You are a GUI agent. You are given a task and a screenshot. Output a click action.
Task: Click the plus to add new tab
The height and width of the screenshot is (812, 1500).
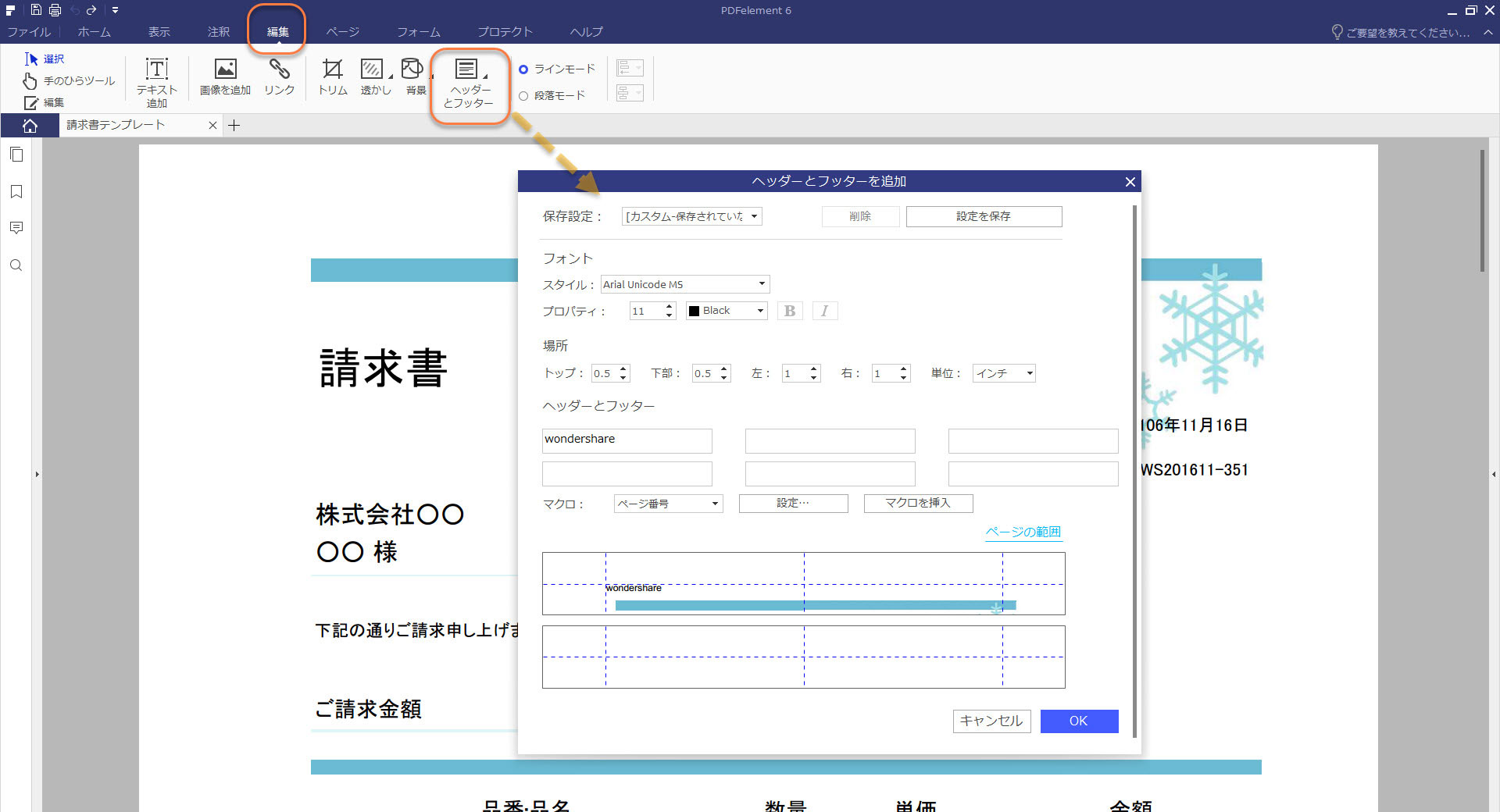(x=234, y=125)
